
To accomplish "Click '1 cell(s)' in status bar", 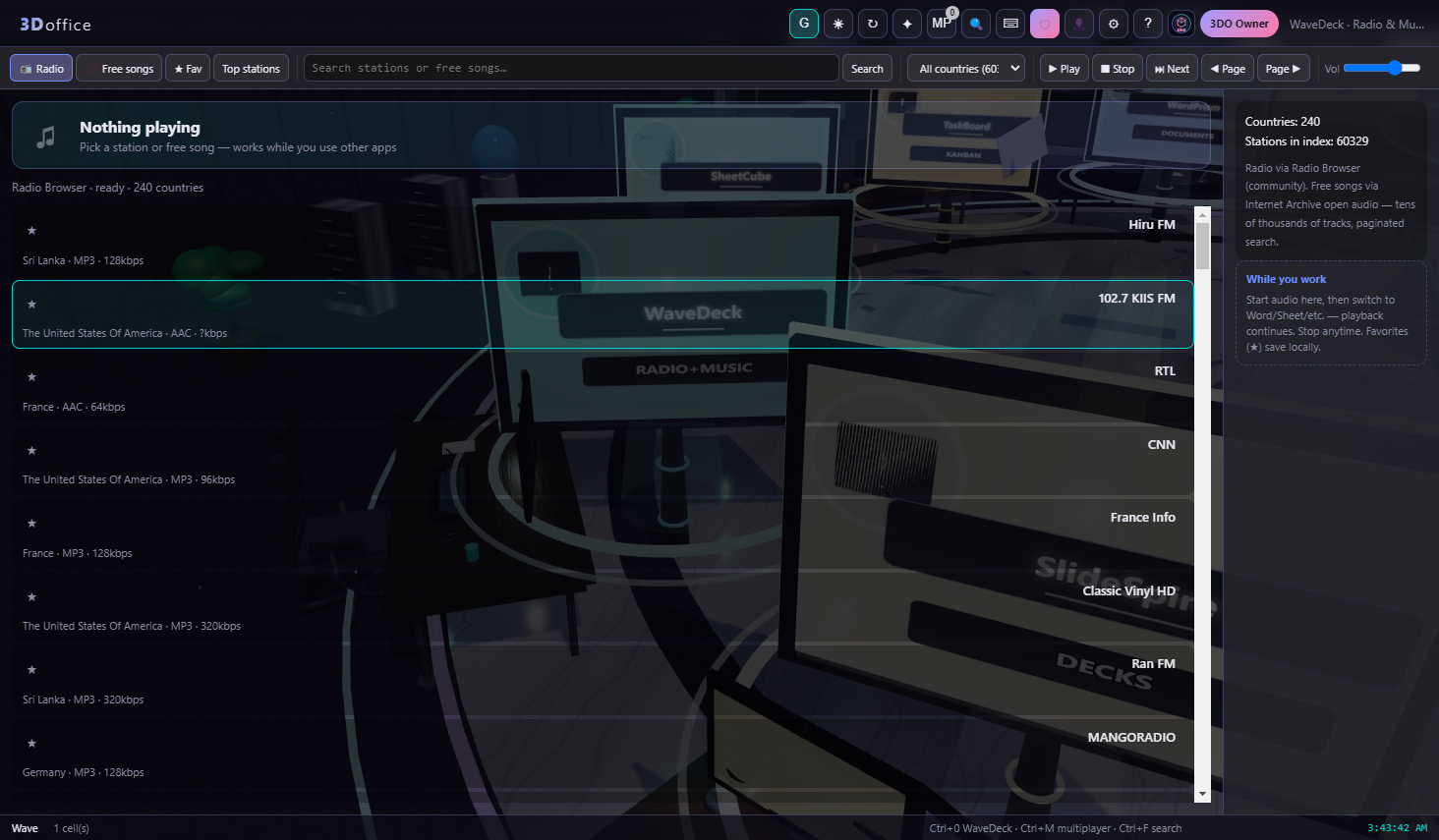I will click(x=72, y=828).
